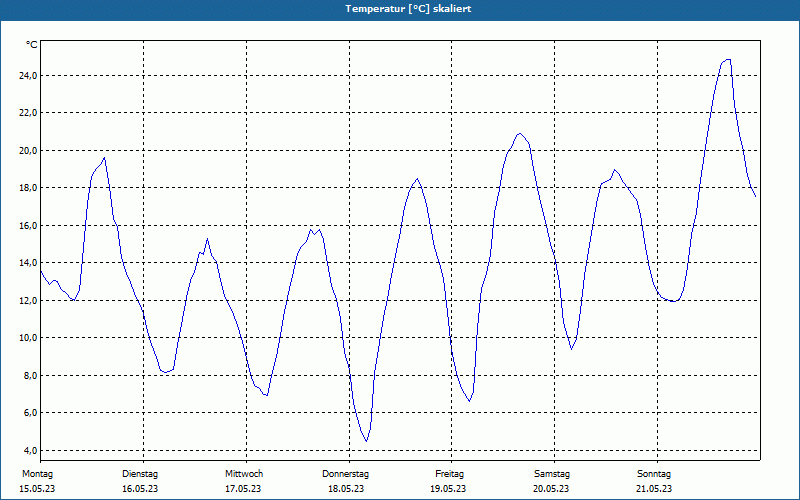
Task: Click the date 18.05.23
Action: point(346,489)
